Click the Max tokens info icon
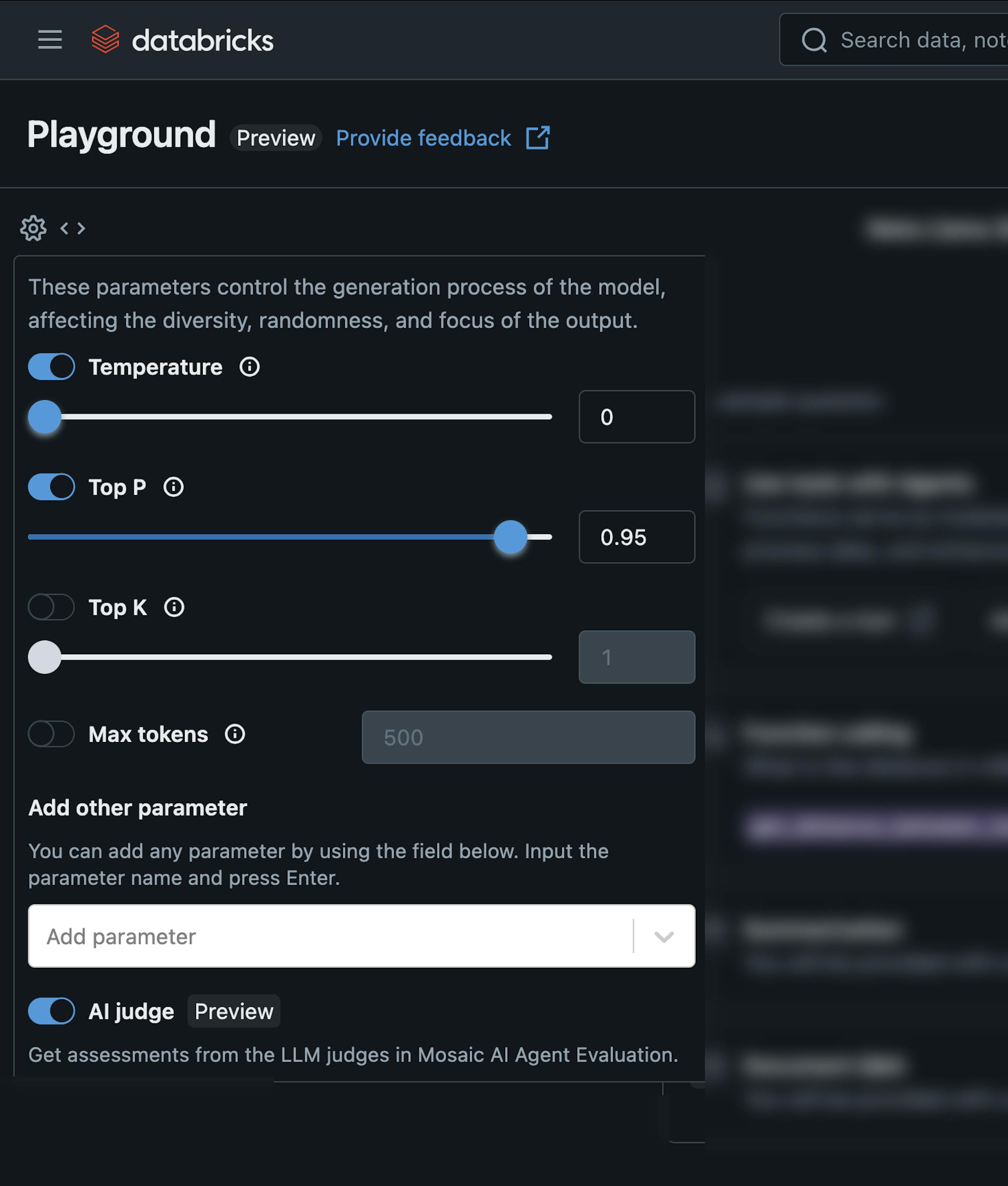The height and width of the screenshot is (1186, 1008). pos(235,735)
